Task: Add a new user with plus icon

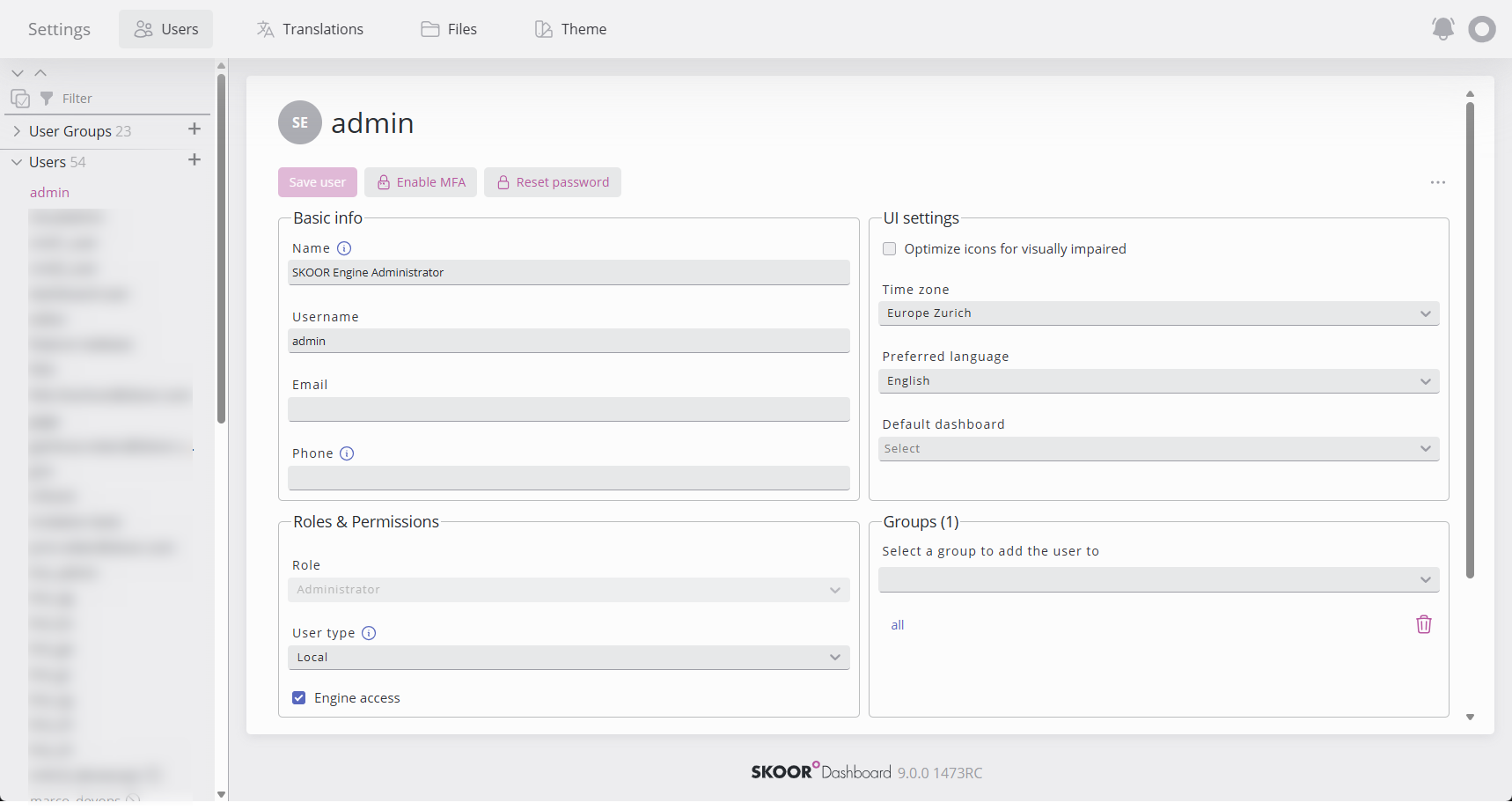Action: coord(195,160)
